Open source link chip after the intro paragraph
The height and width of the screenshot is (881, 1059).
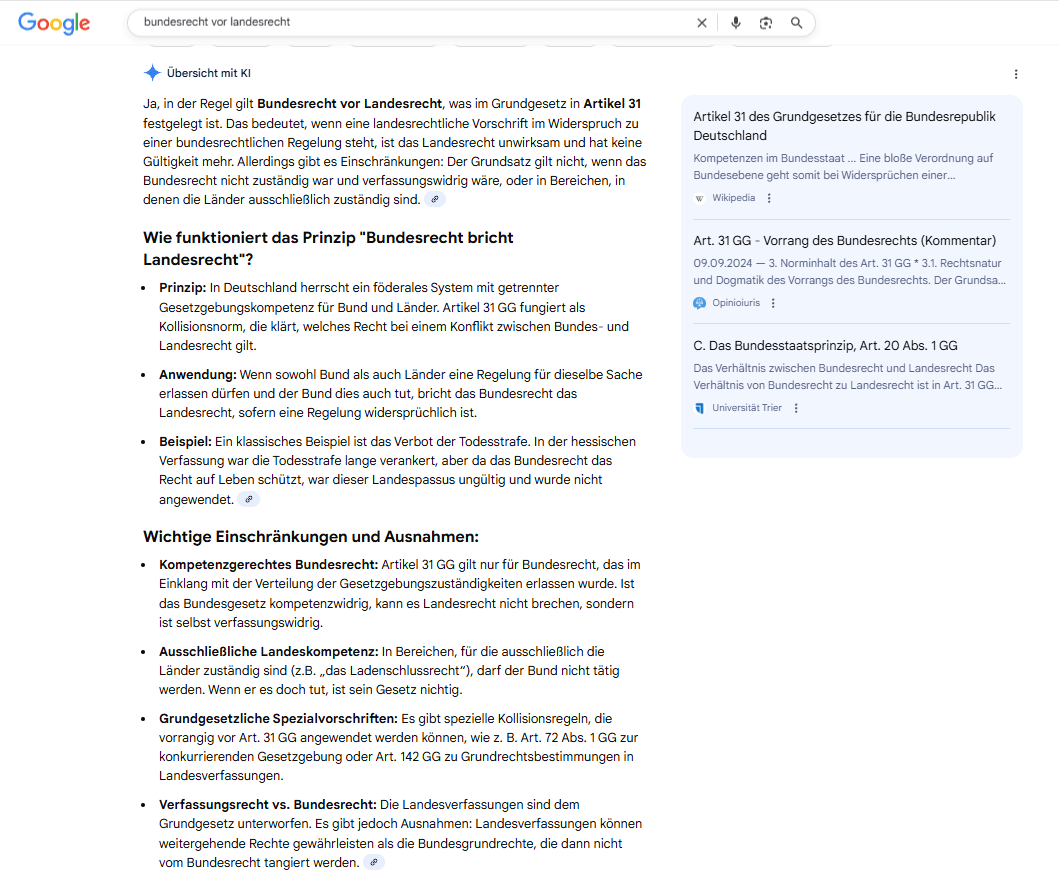[x=434, y=200]
